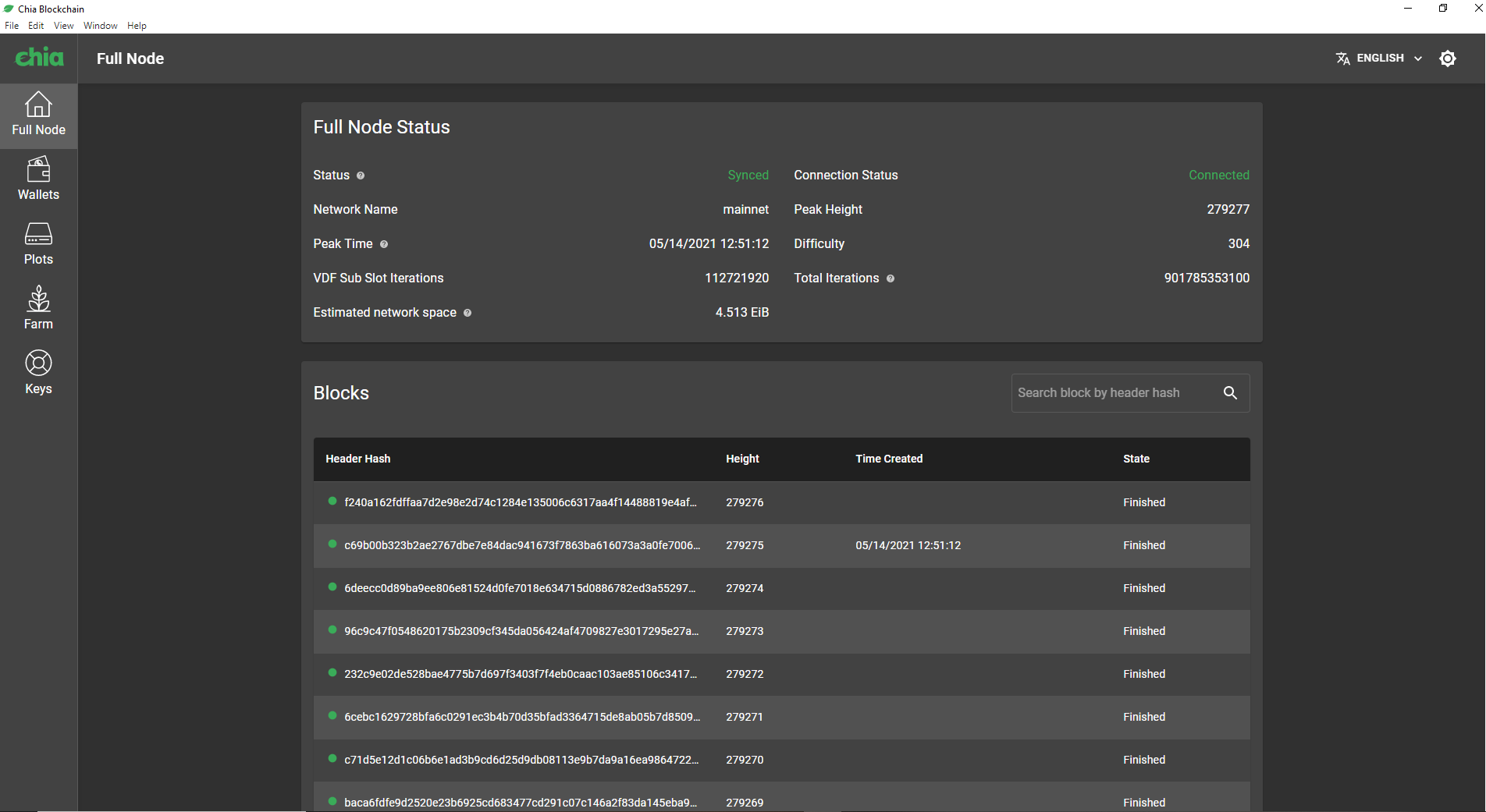
Task: Expand the ENGLISH language dropdown
Action: coord(1380,59)
